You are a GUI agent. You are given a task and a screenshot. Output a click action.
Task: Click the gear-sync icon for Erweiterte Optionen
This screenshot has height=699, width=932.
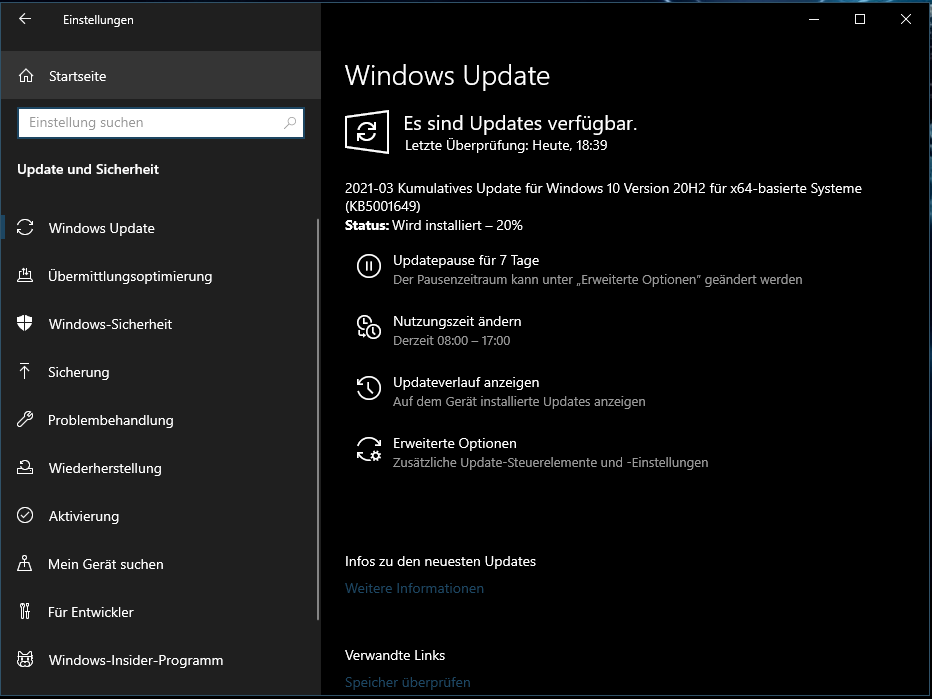369,449
